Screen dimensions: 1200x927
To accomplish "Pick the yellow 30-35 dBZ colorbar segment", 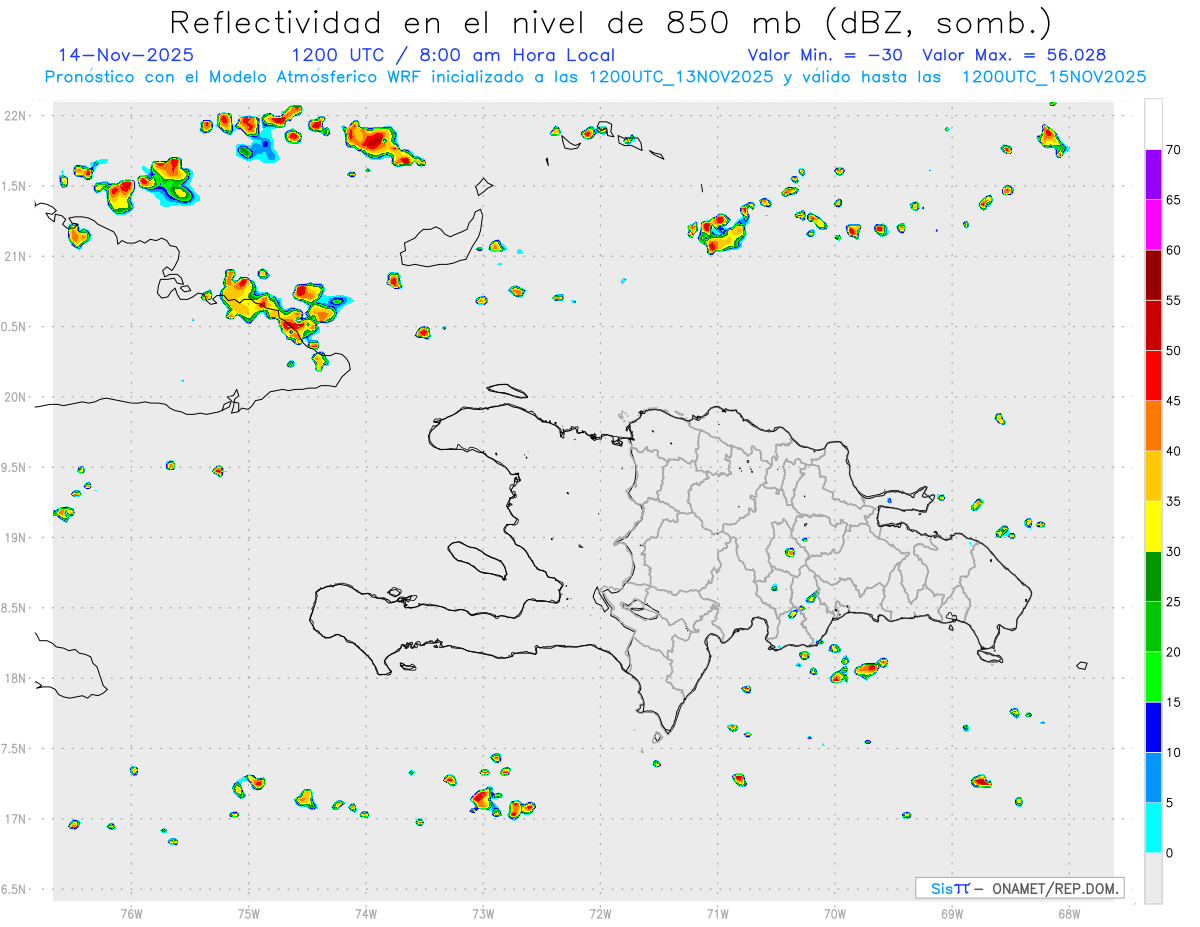I will pyautogui.click(x=1153, y=526).
